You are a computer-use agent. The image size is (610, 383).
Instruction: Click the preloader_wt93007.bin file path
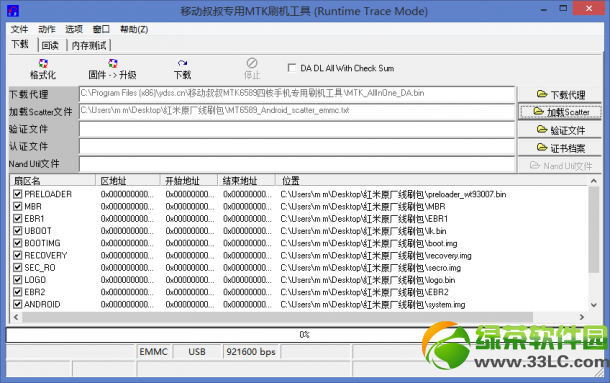(393, 194)
